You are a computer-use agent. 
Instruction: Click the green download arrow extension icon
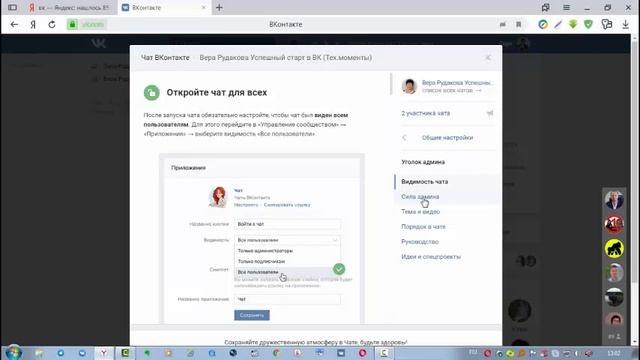click(573, 24)
